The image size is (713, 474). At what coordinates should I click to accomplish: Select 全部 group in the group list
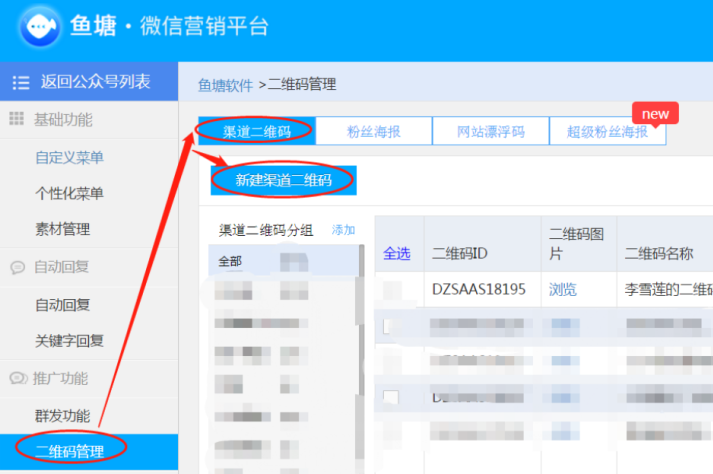click(284, 261)
